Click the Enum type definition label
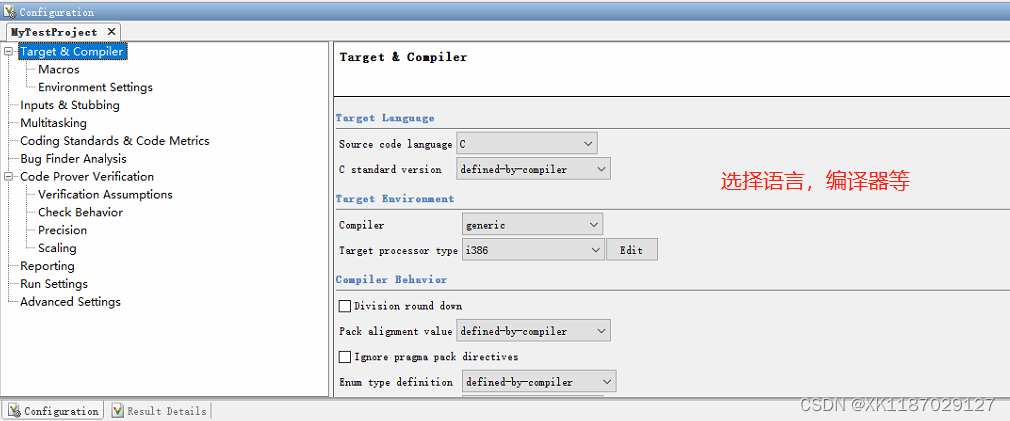The image size is (1010, 421). point(395,382)
